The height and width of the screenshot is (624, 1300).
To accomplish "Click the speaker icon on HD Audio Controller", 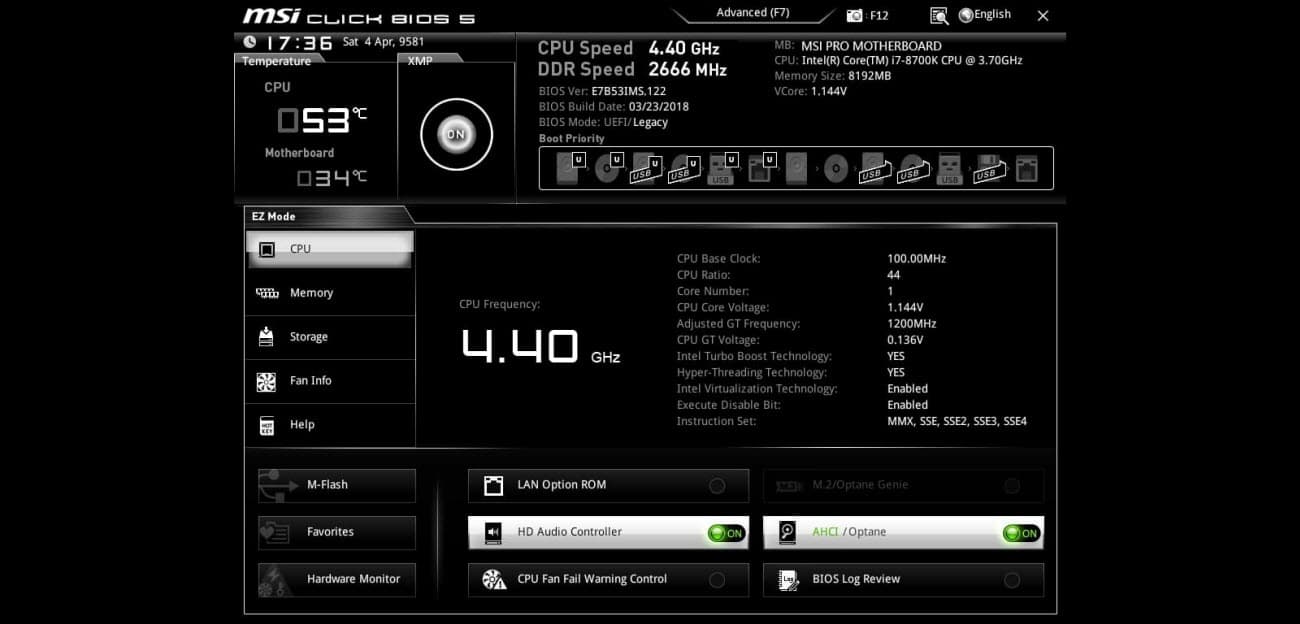I will [493, 533].
